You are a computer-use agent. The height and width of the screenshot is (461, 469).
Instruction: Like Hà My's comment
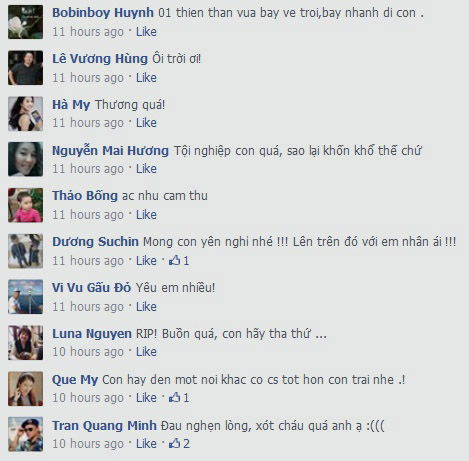coord(146,123)
